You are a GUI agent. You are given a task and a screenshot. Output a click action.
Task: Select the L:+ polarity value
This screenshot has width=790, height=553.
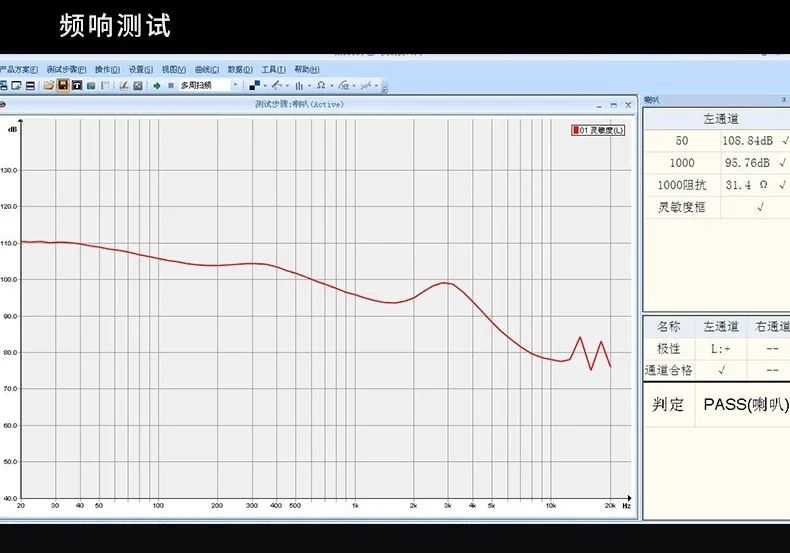[720, 349]
